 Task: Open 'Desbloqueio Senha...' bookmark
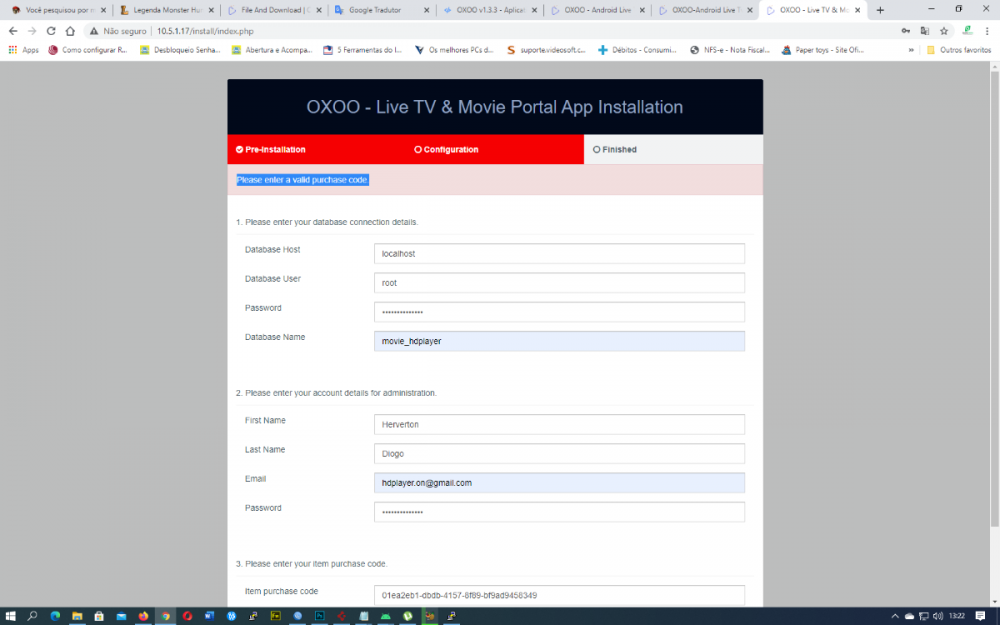point(180,50)
